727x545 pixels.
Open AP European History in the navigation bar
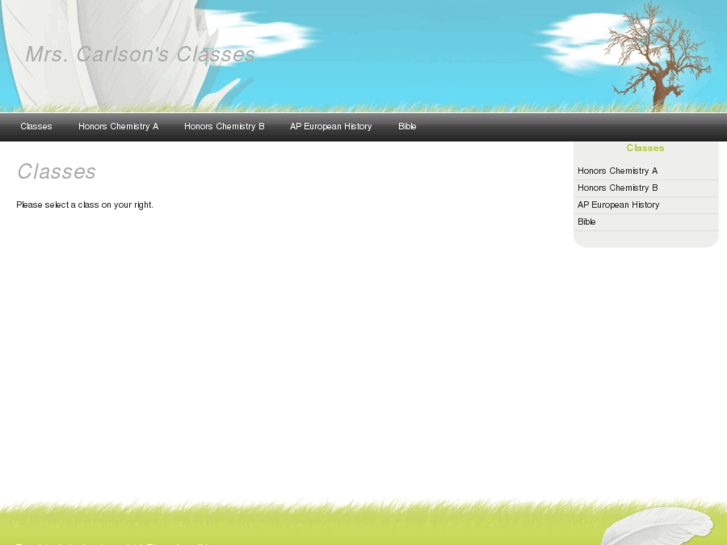pyautogui.click(x=331, y=126)
